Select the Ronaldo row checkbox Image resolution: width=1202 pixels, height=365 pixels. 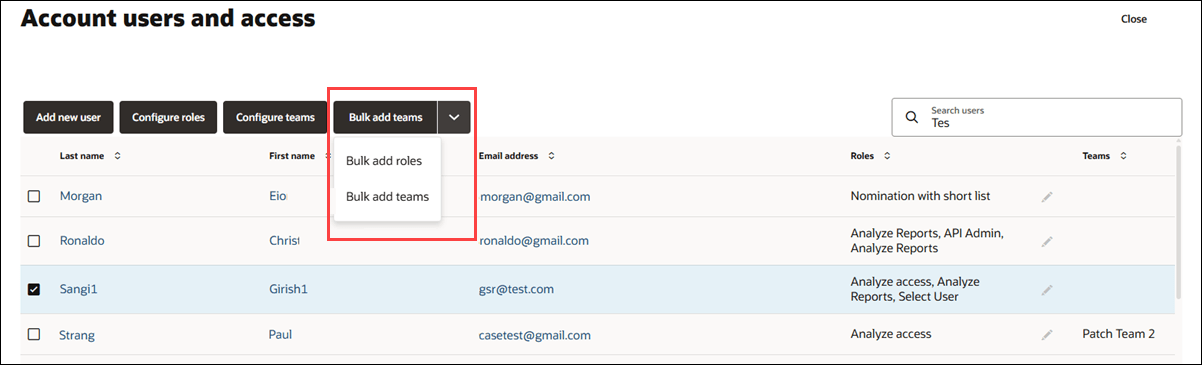[34, 241]
